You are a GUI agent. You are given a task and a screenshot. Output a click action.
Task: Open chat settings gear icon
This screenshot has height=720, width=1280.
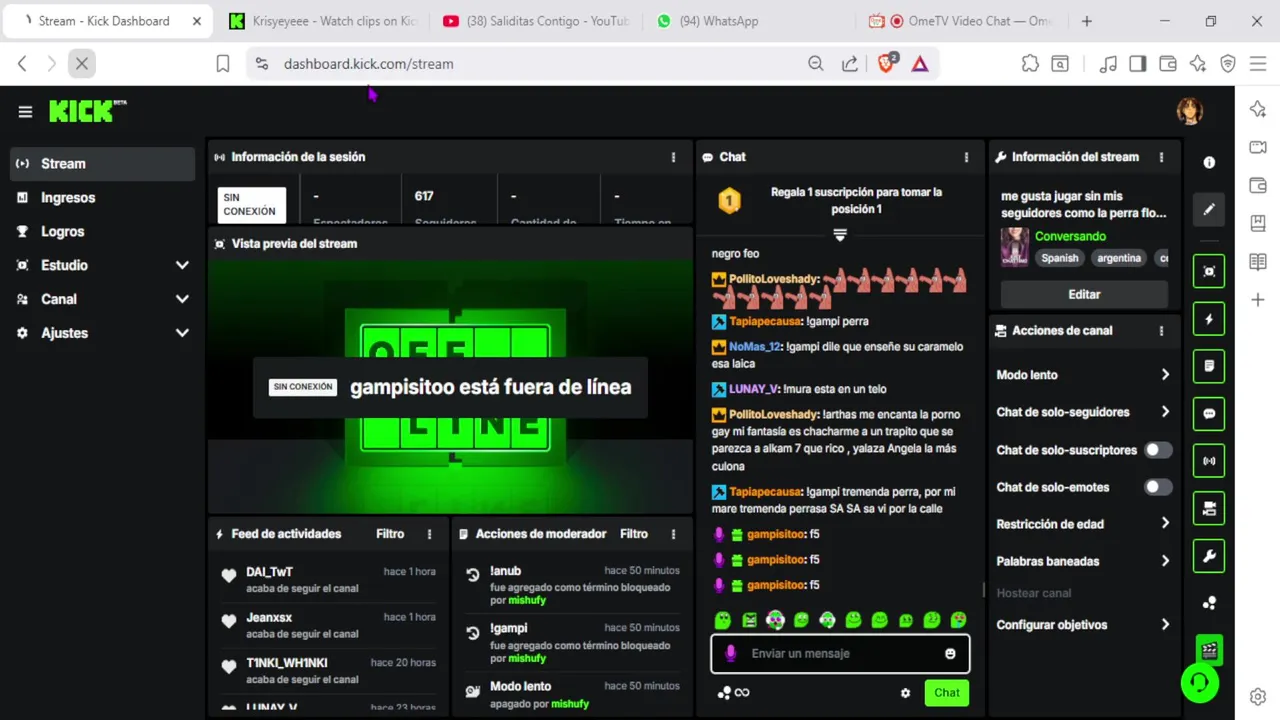click(905, 693)
